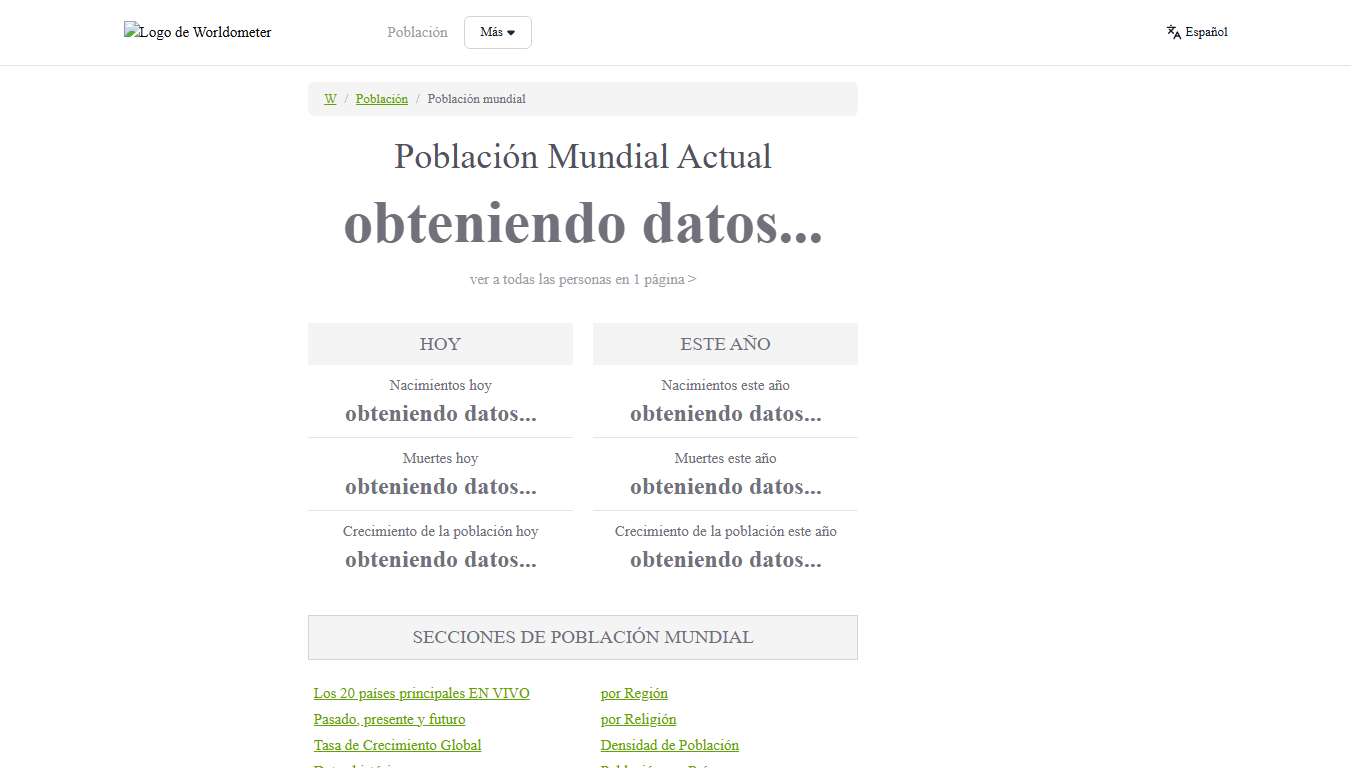Click the Población breadcrumb link

tap(381, 99)
